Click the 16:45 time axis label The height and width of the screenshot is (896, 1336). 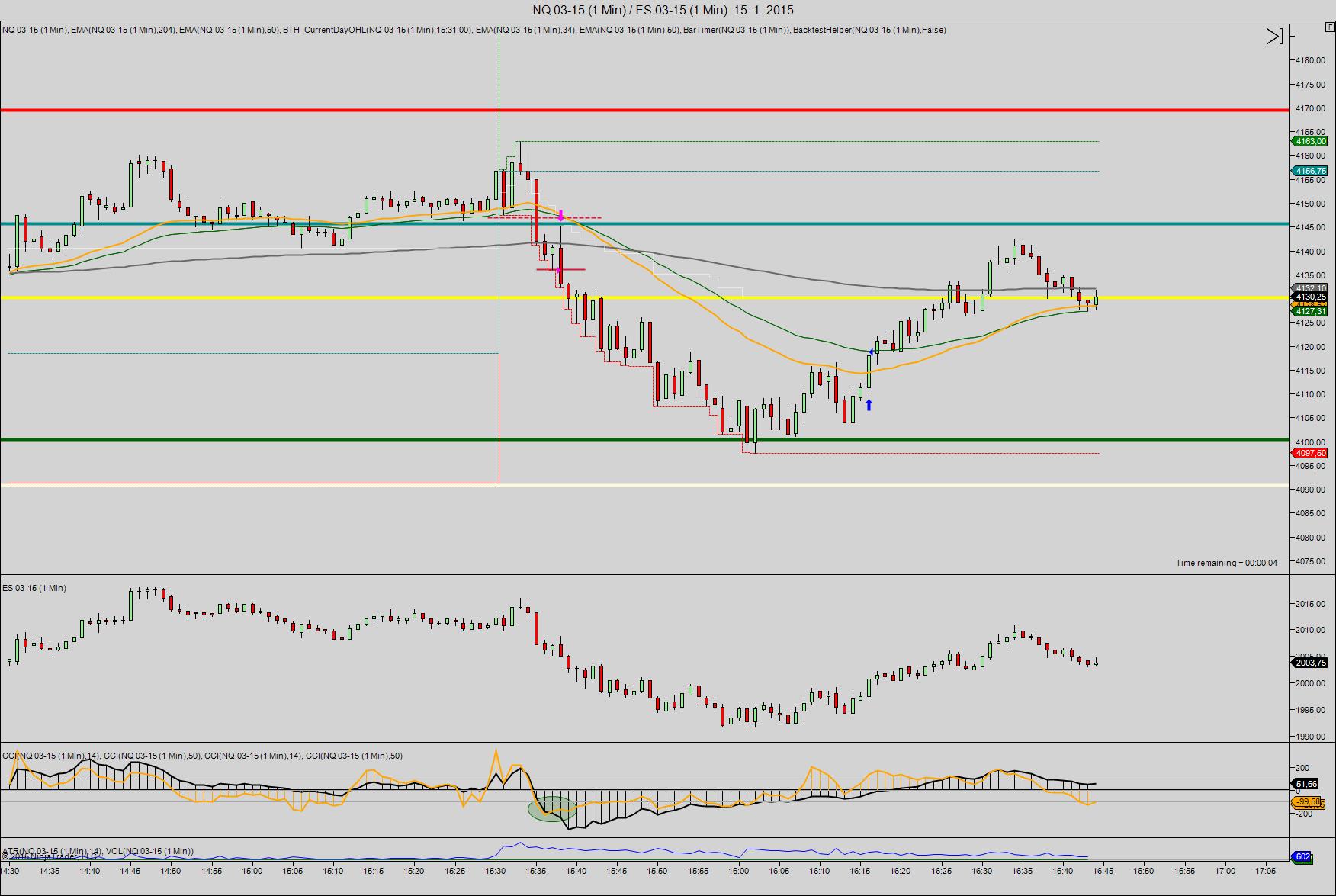1103,871
